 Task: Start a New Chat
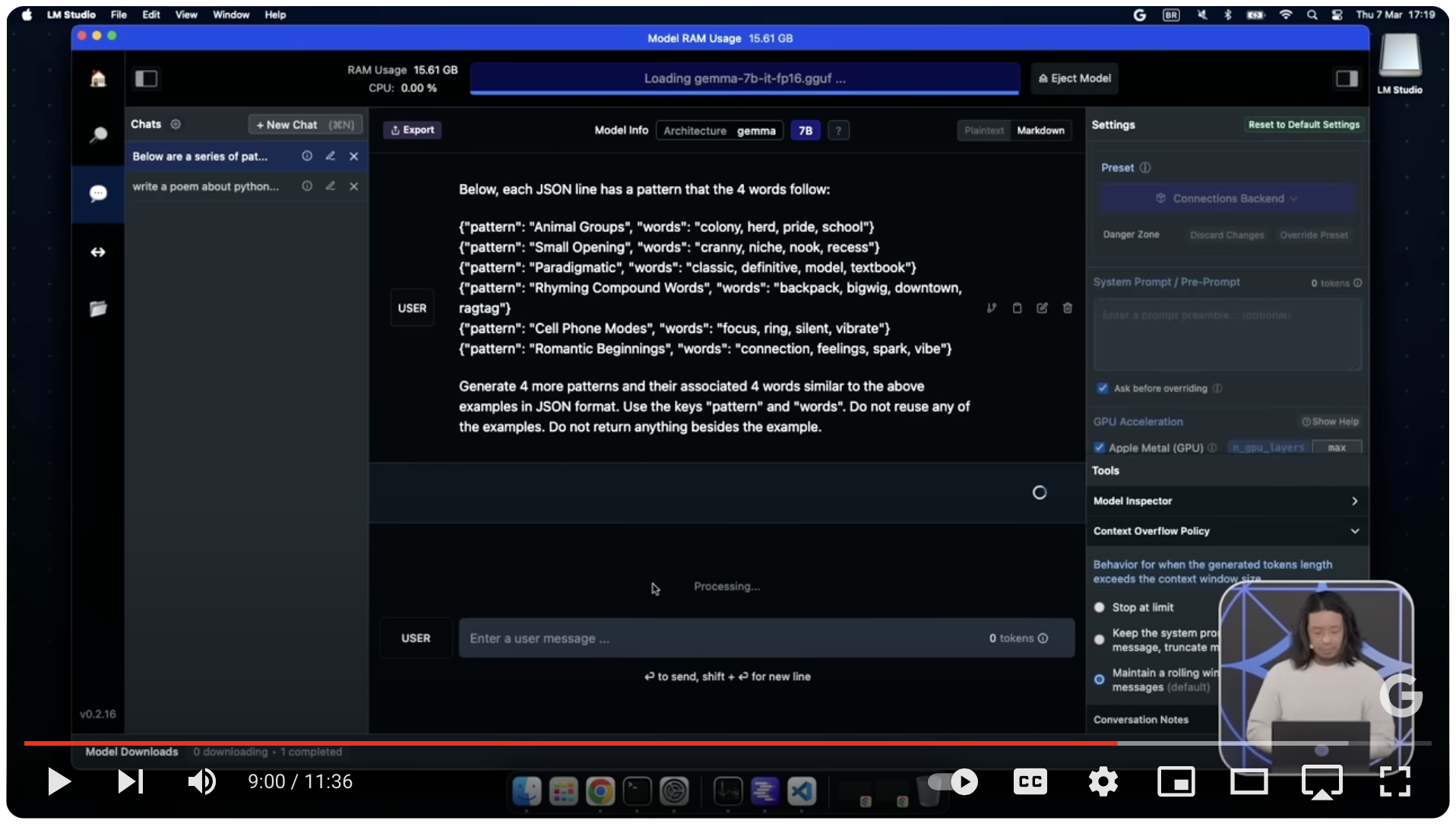pyautogui.click(x=305, y=125)
